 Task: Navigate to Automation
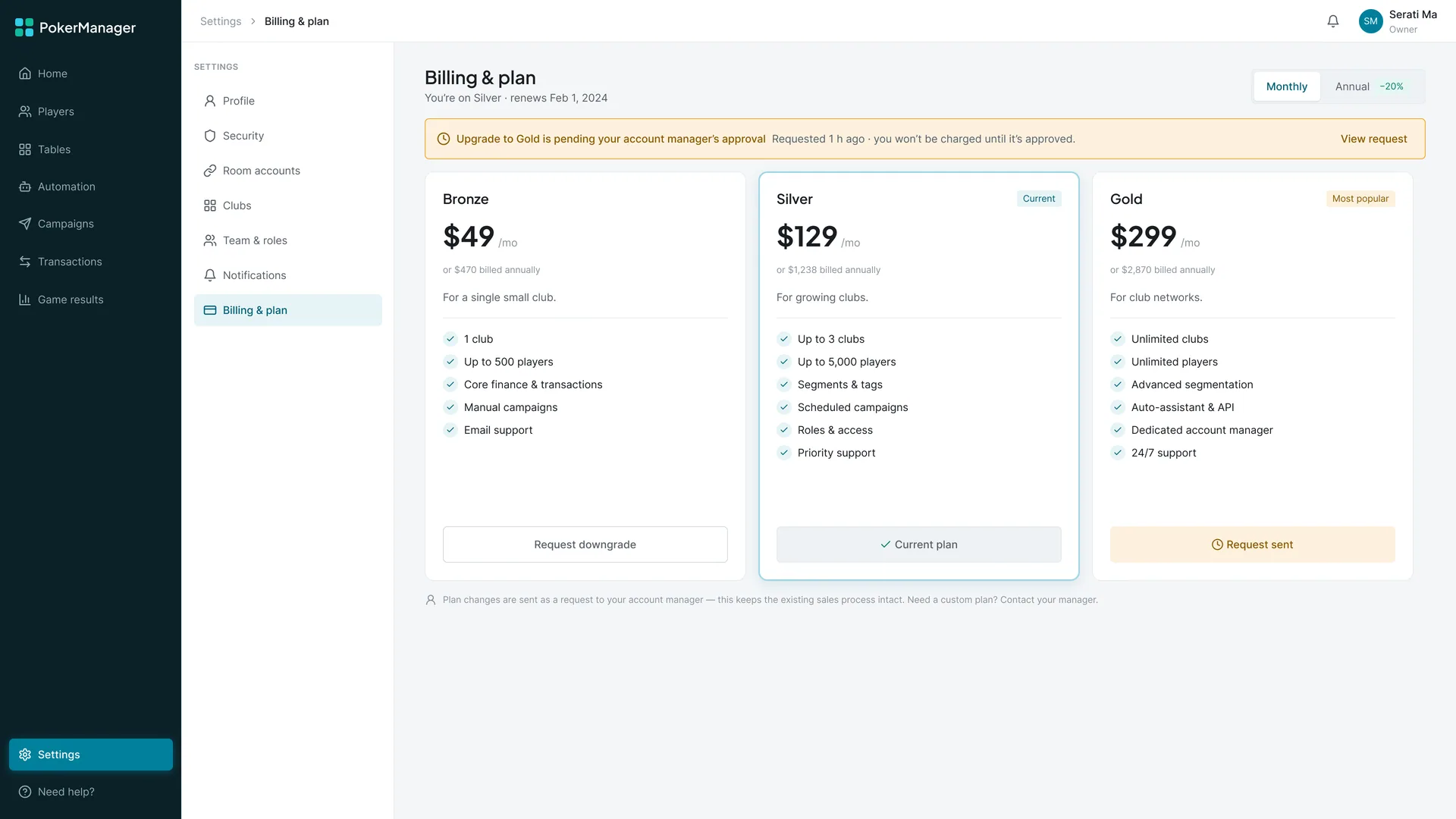pos(91,187)
